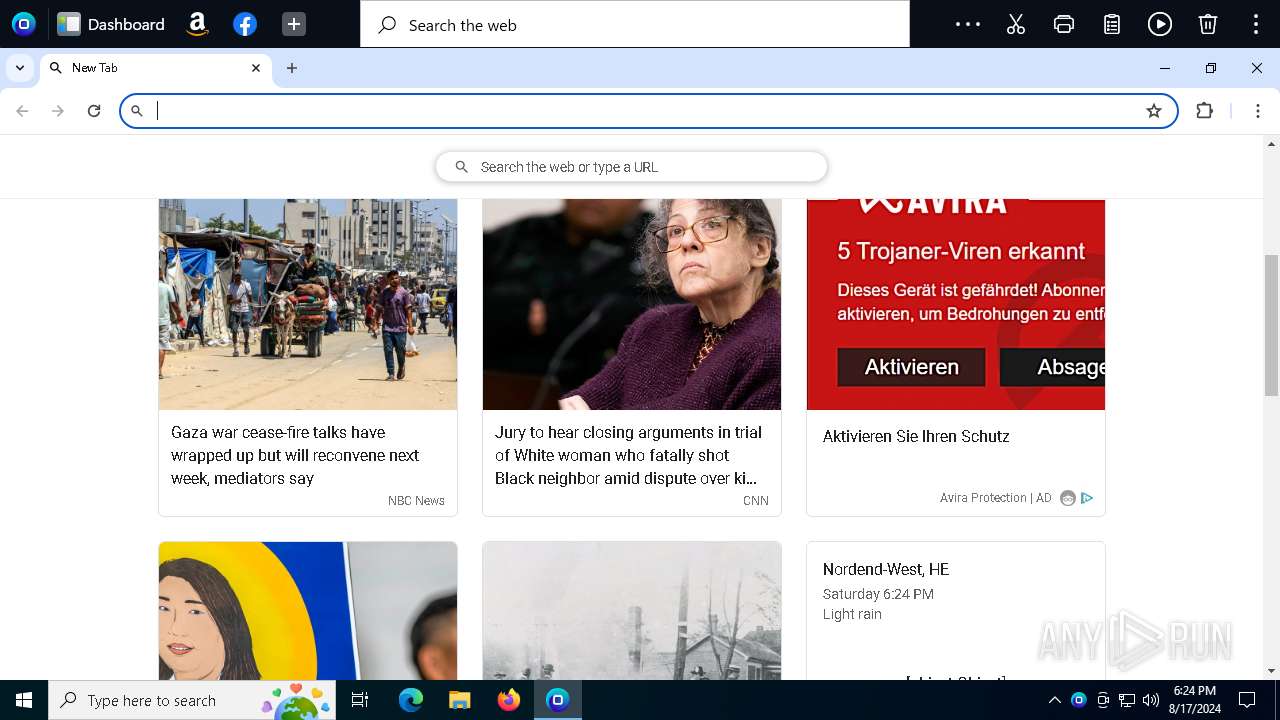
Task: Click the scrollbar down arrow
Action: click(1271, 671)
